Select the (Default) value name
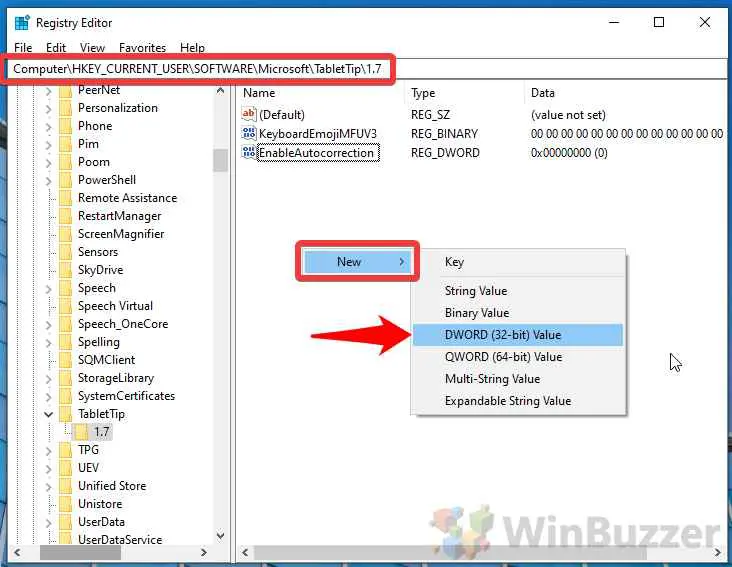 (282, 115)
